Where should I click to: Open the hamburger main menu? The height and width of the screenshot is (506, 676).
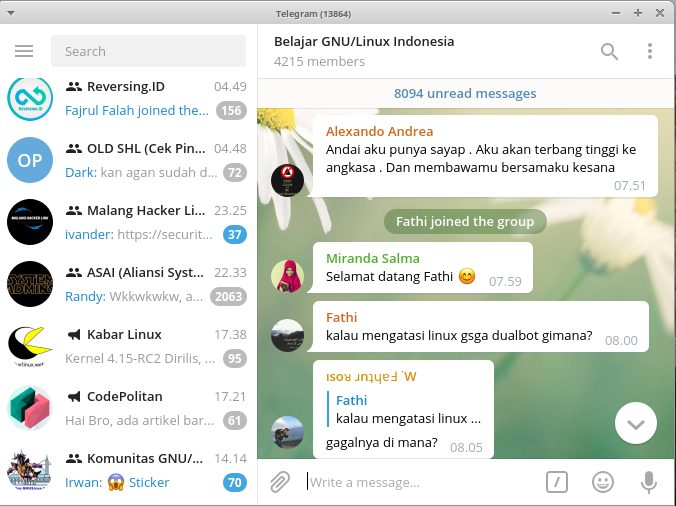[24, 51]
